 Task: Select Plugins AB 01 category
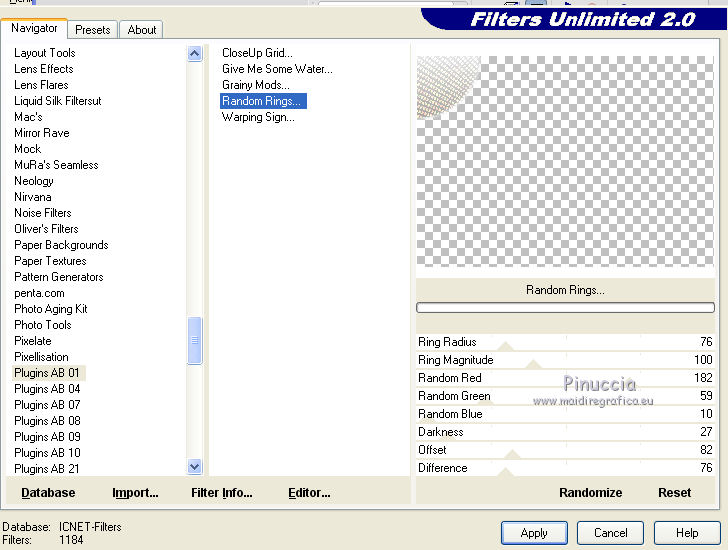pyautogui.click(x=47, y=373)
